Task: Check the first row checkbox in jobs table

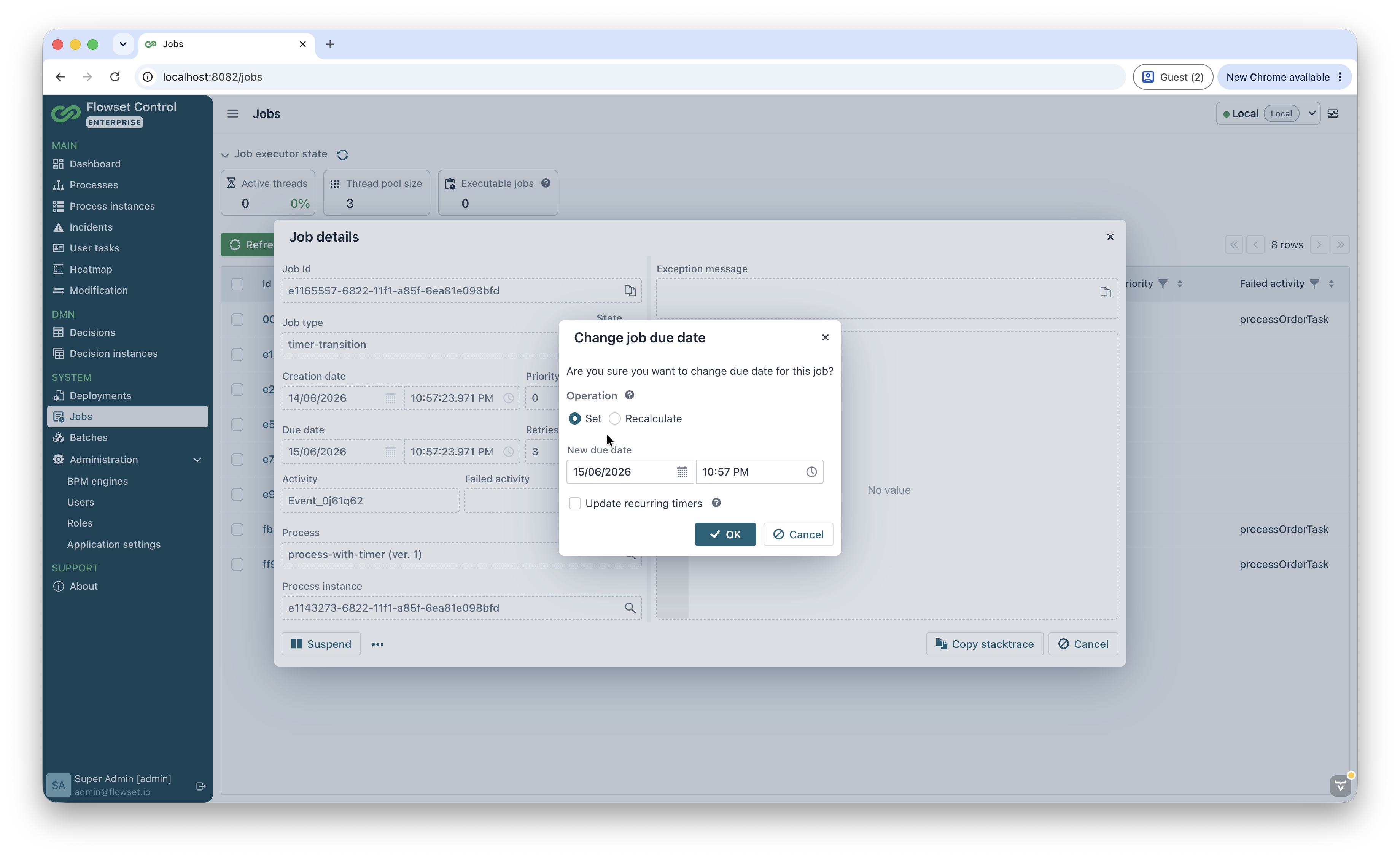Action: pos(237,319)
